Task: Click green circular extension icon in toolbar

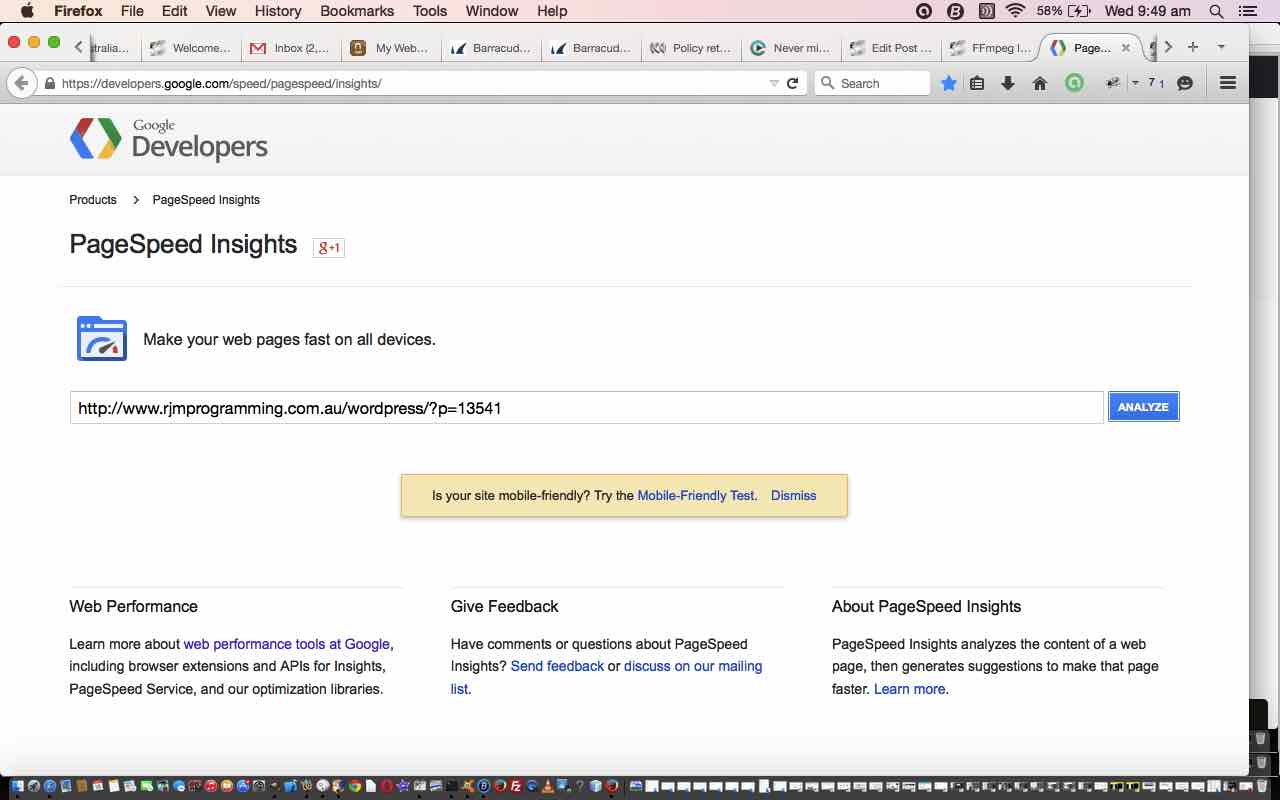Action: [1074, 83]
